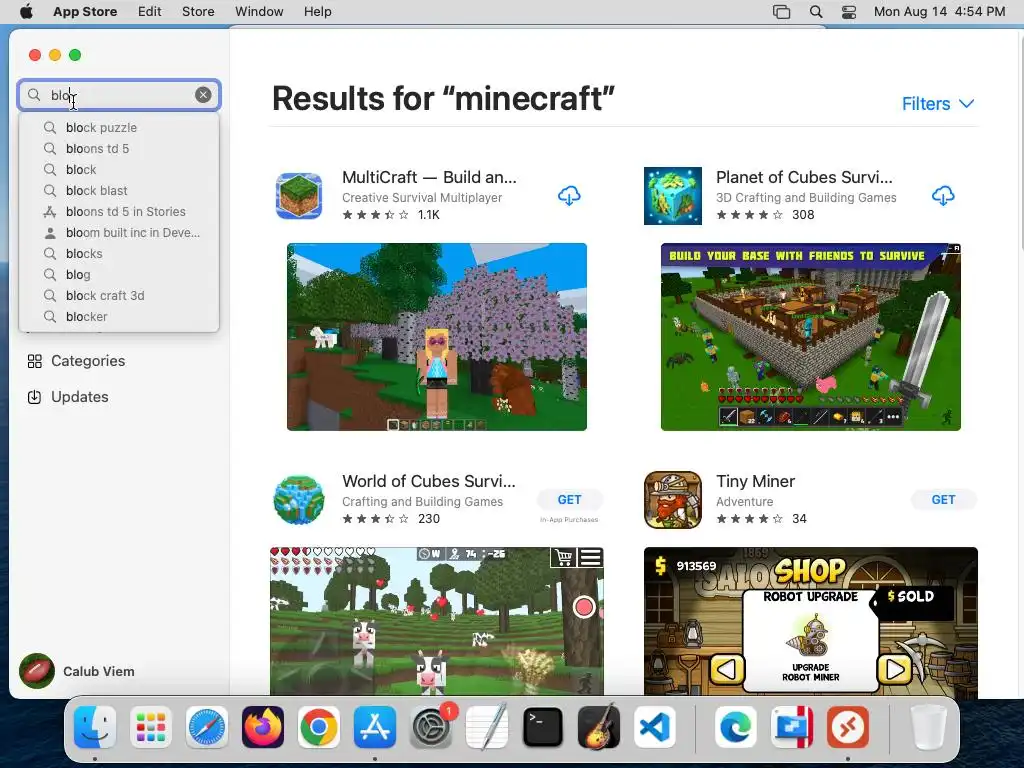Image resolution: width=1024 pixels, height=768 pixels.
Task: View the Tiny Miner shop screenshot
Action: [x=810, y=622]
